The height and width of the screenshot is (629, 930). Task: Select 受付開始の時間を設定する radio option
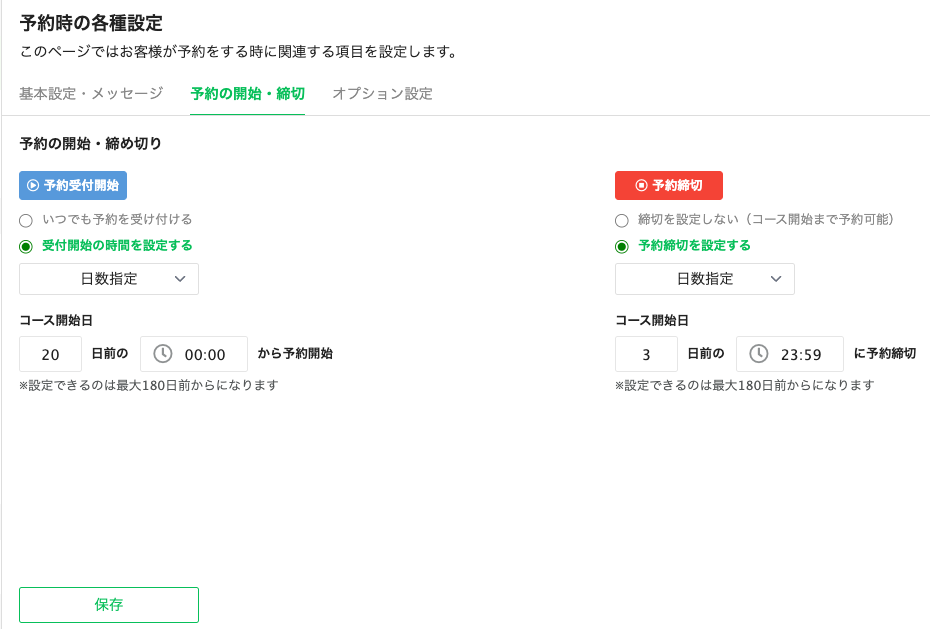(x=26, y=246)
